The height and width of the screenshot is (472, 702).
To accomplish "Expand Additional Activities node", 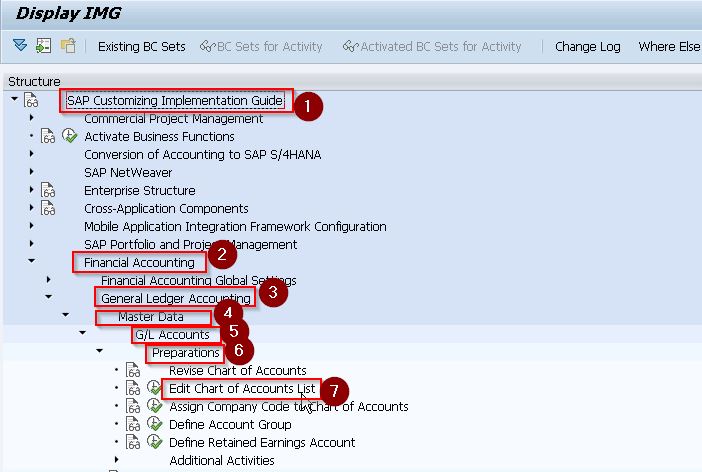I will point(116,459).
